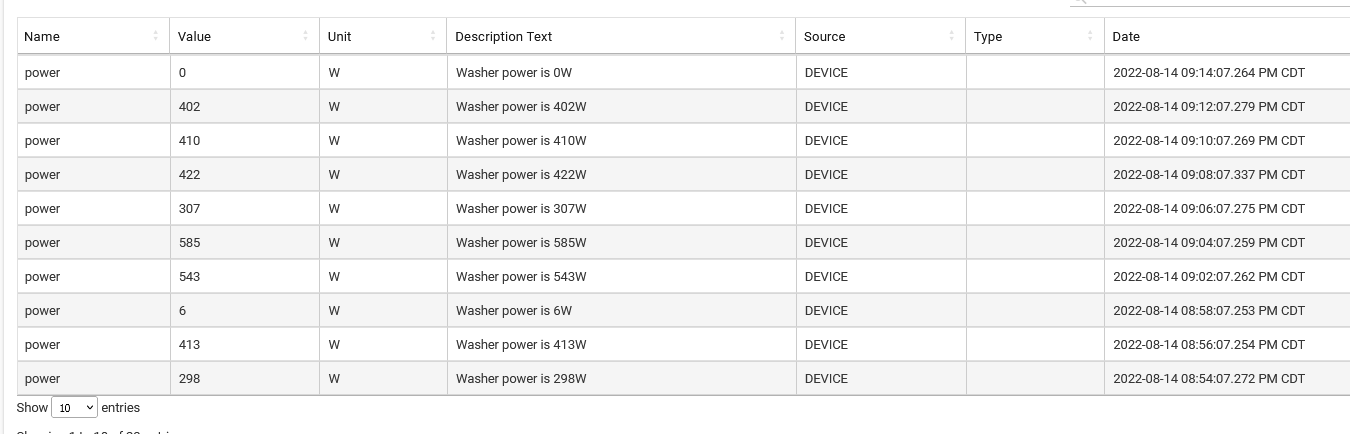
Task: Open the Show entries count dropdown
Action: coord(74,408)
